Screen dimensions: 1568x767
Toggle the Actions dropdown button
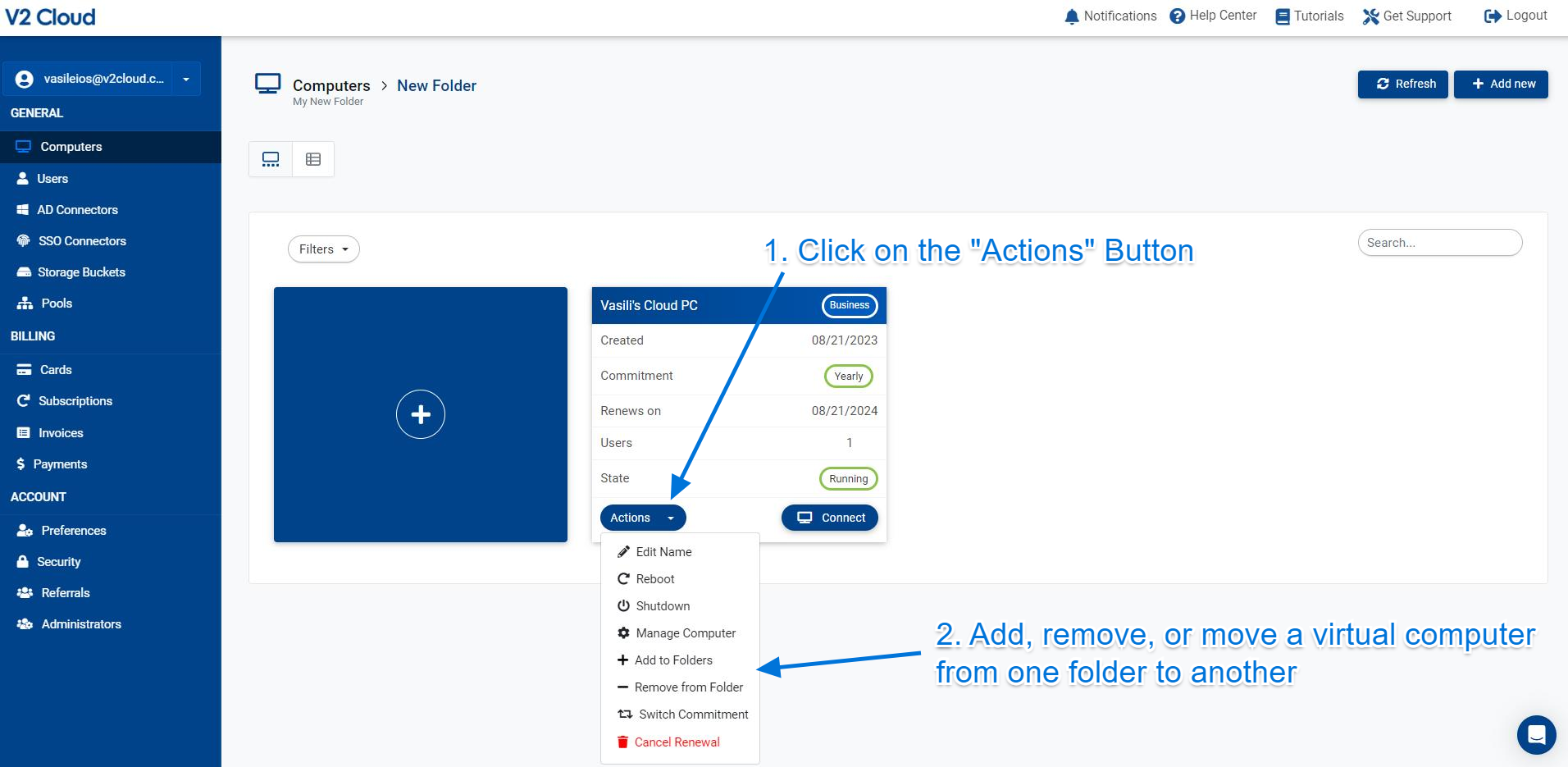pyautogui.click(x=643, y=518)
